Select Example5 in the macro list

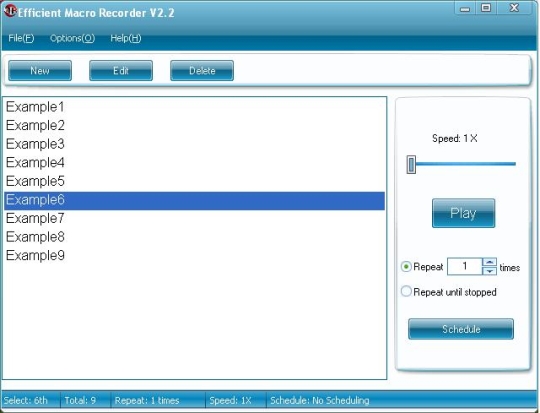click(x=194, y=181)
